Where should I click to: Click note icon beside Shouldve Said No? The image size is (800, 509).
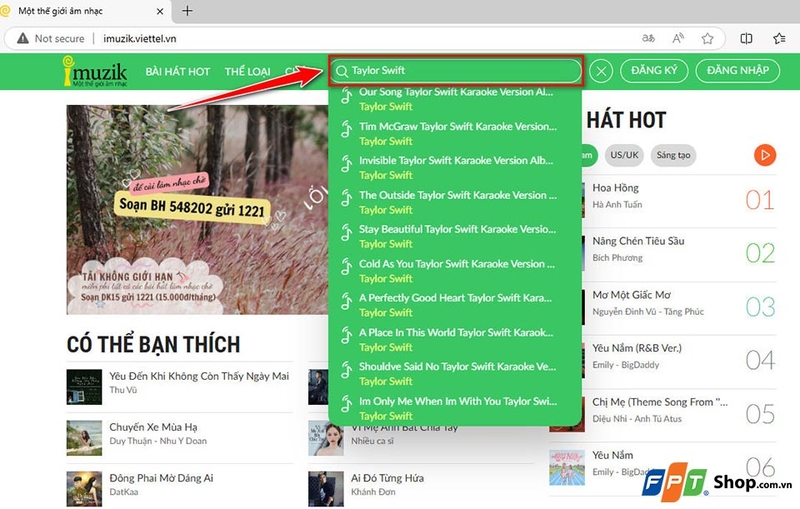[346, 370]
